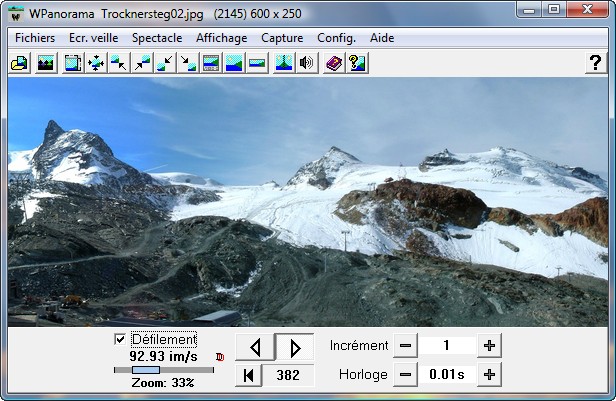The height and width of the screenshot is (401, 616).
Task: Click the zoom slider thumb
Action: tap(146, 370)
